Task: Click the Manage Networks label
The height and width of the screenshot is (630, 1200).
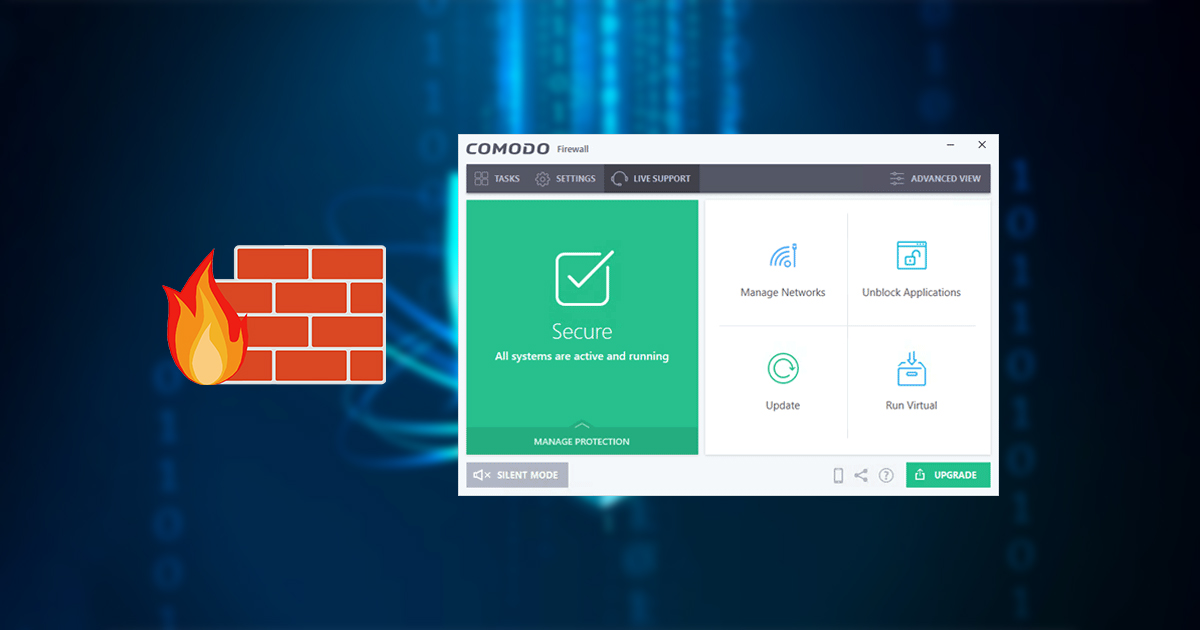Action: click(x=783, y=293)
